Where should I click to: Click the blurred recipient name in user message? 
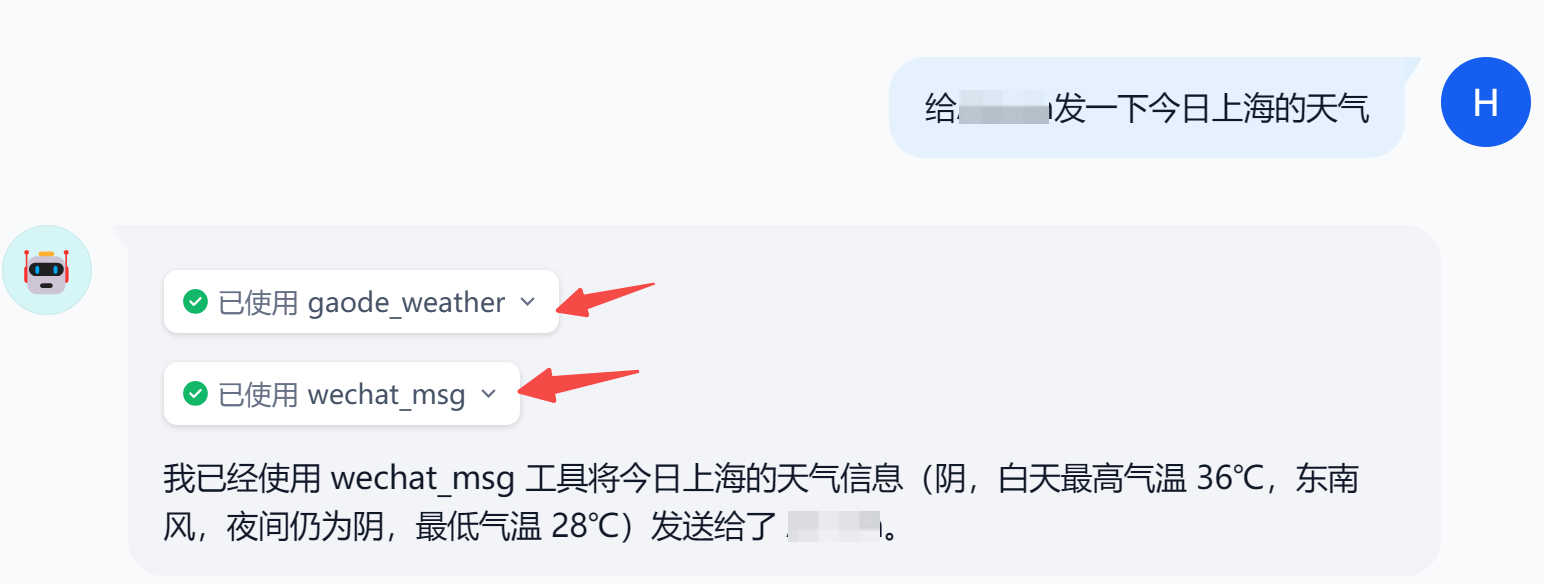(x=1003, y=109)
